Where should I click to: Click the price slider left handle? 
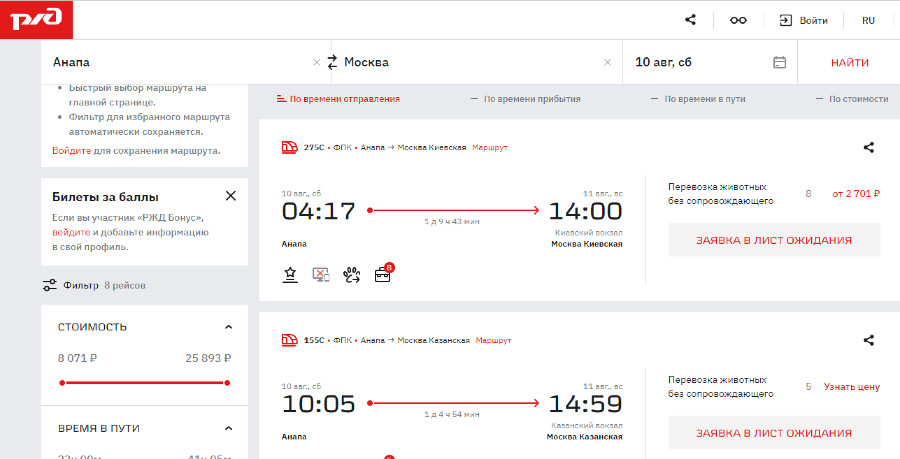[62, 382]
